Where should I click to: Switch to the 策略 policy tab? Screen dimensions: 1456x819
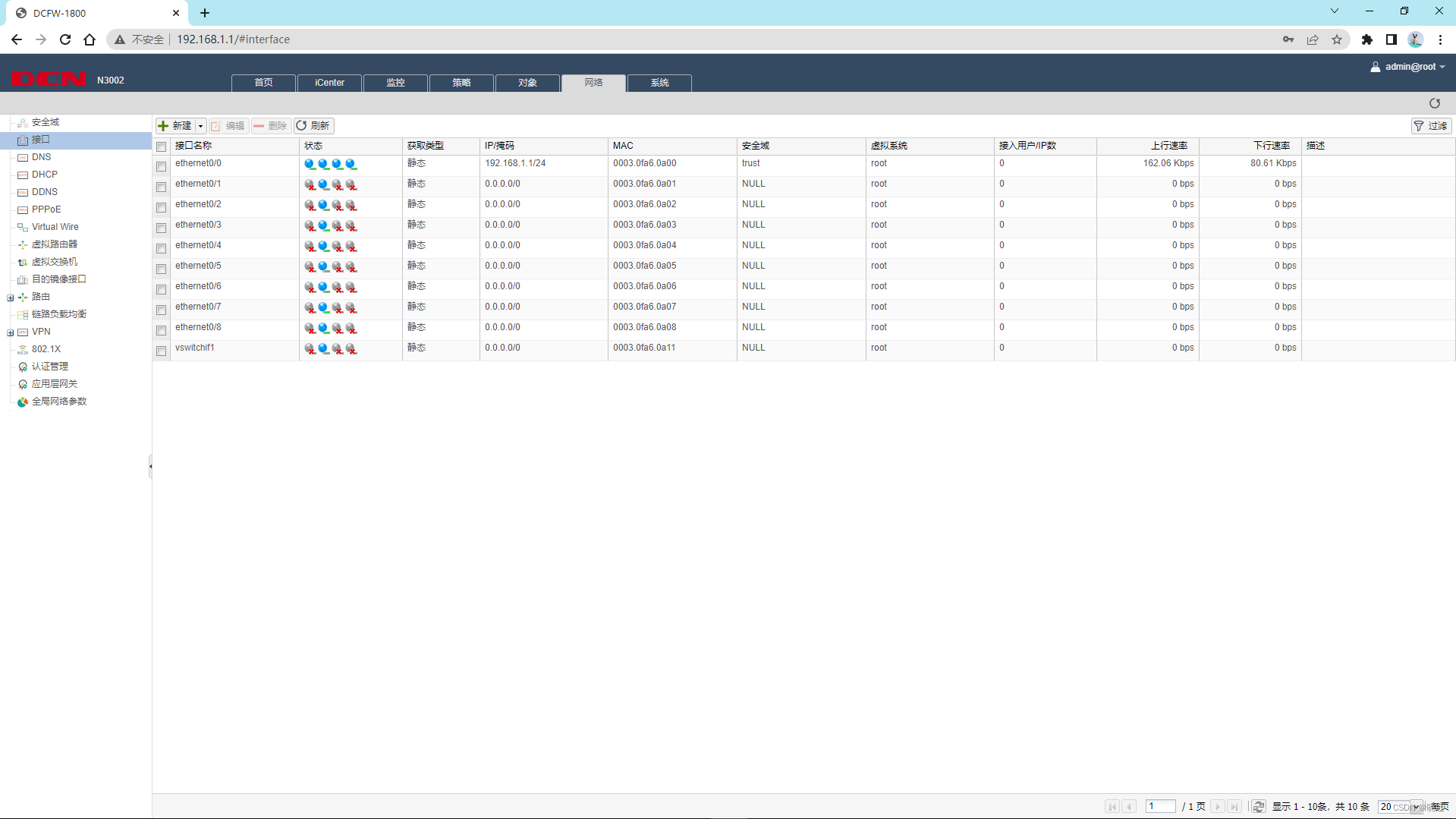(461, 83)
